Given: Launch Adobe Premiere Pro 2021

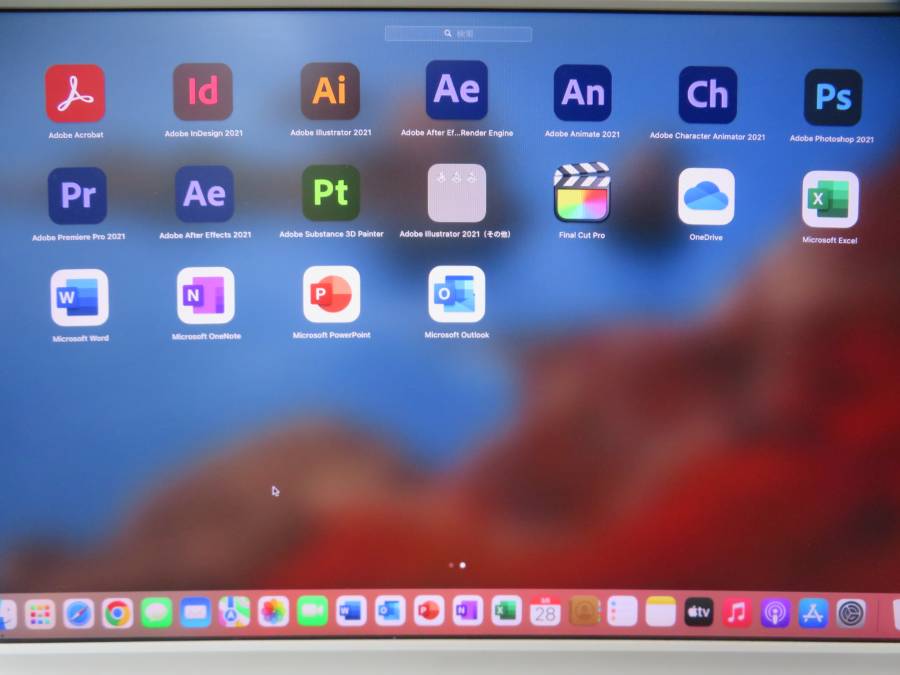Looking at the screenshot, I should [x=77, y=195].
